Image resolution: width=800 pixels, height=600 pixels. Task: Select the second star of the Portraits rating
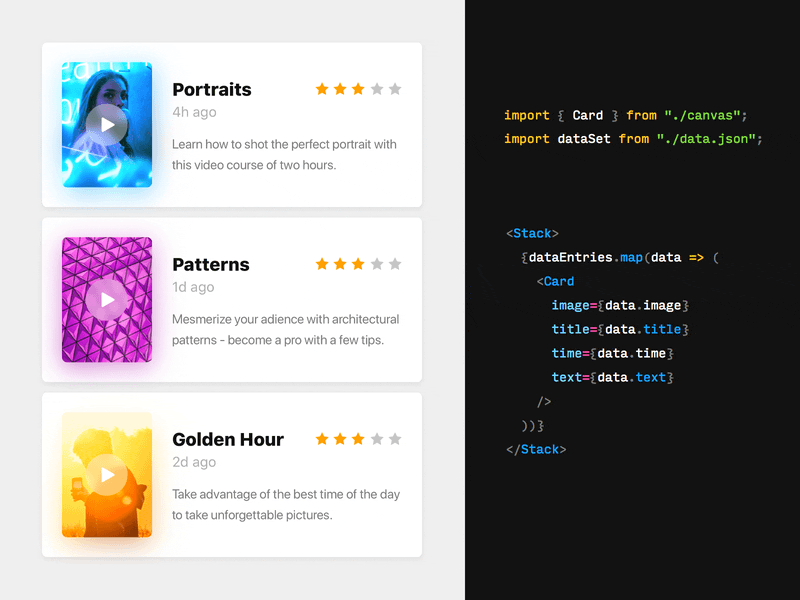click(340, 89)
